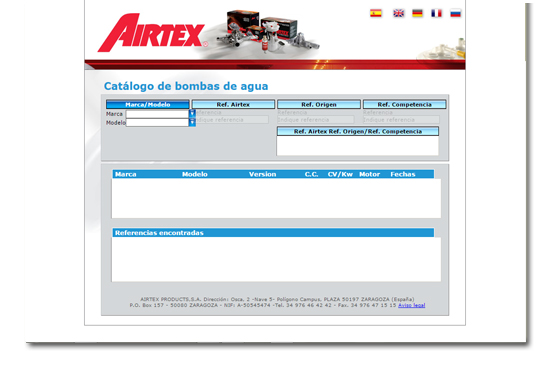Click the Airtex logo

coord(152,33)
